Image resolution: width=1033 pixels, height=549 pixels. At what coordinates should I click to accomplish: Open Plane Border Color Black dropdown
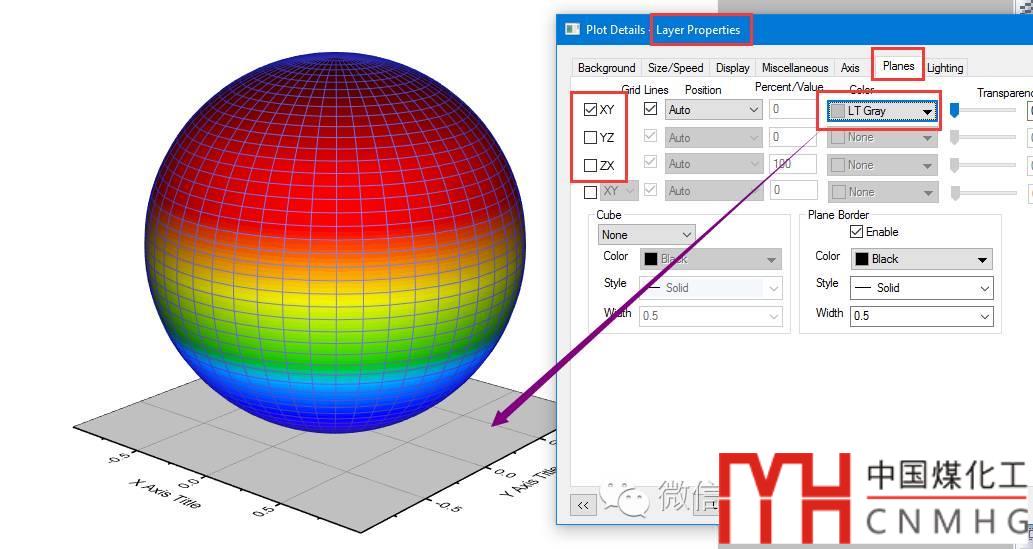pyautogui.click(x=922, y=259)
